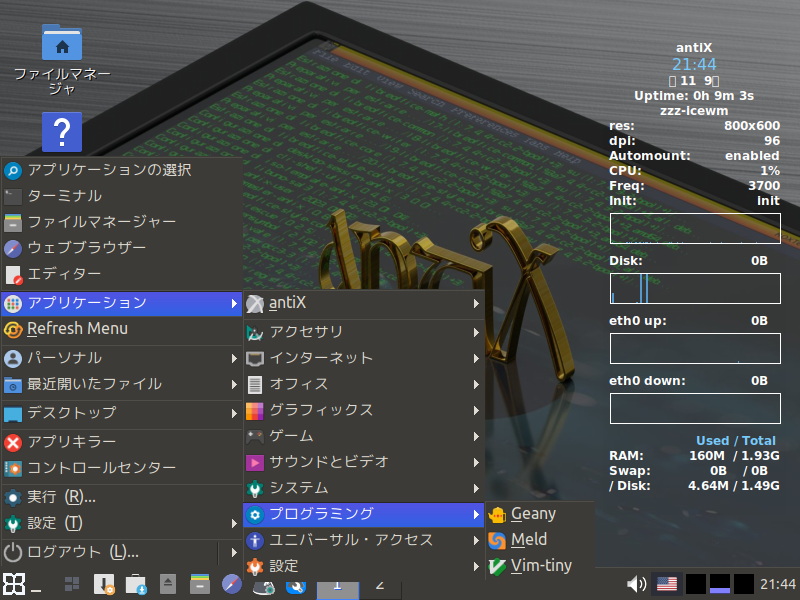
Task: Expand the デスクトップ submenu
Action: point(121,413)
